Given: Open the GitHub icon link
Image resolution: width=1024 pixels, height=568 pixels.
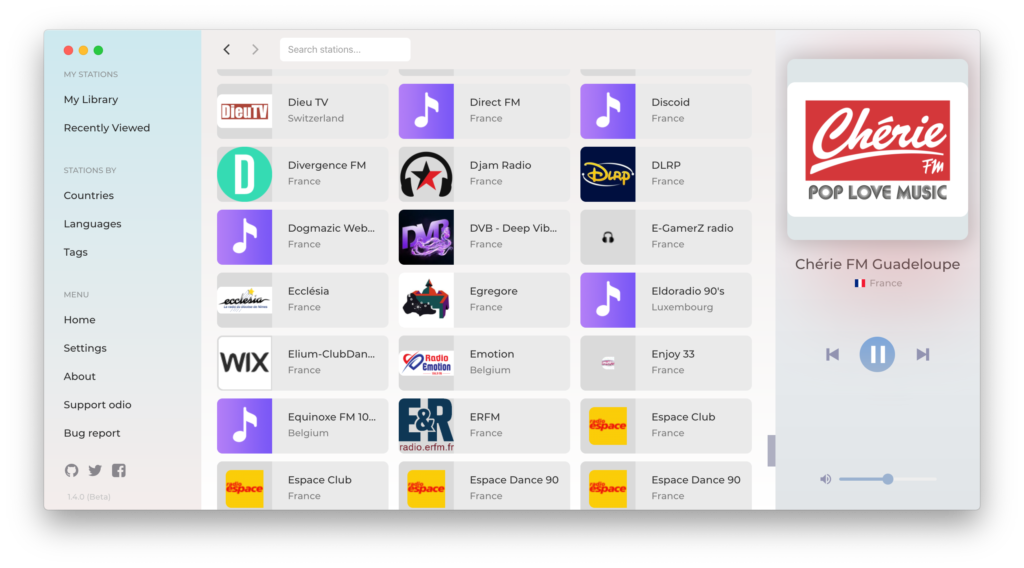Looking at the screenshot, I should pyautogui.click(x=71, y=470).
